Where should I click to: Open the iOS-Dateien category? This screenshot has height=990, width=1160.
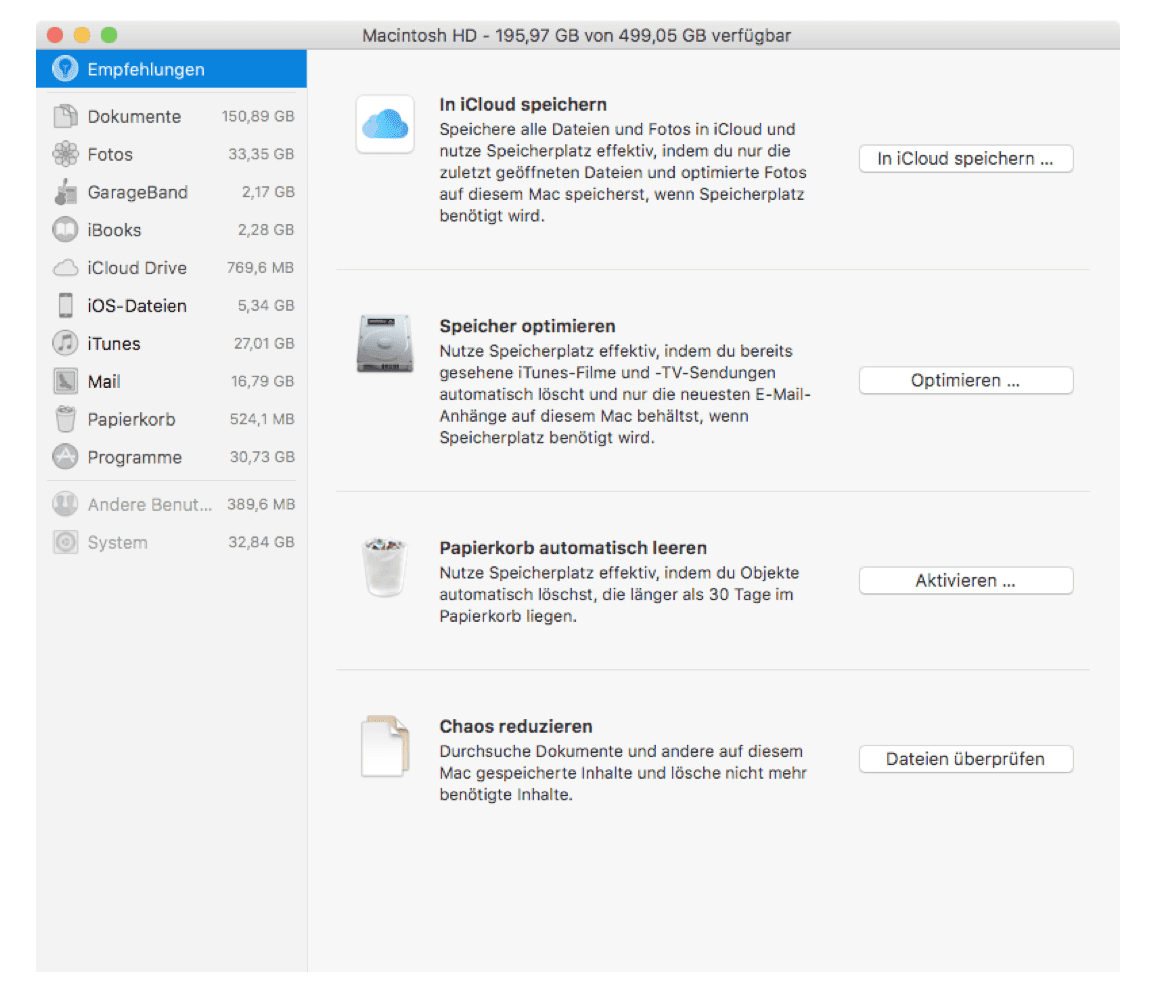tap(171, 305)
